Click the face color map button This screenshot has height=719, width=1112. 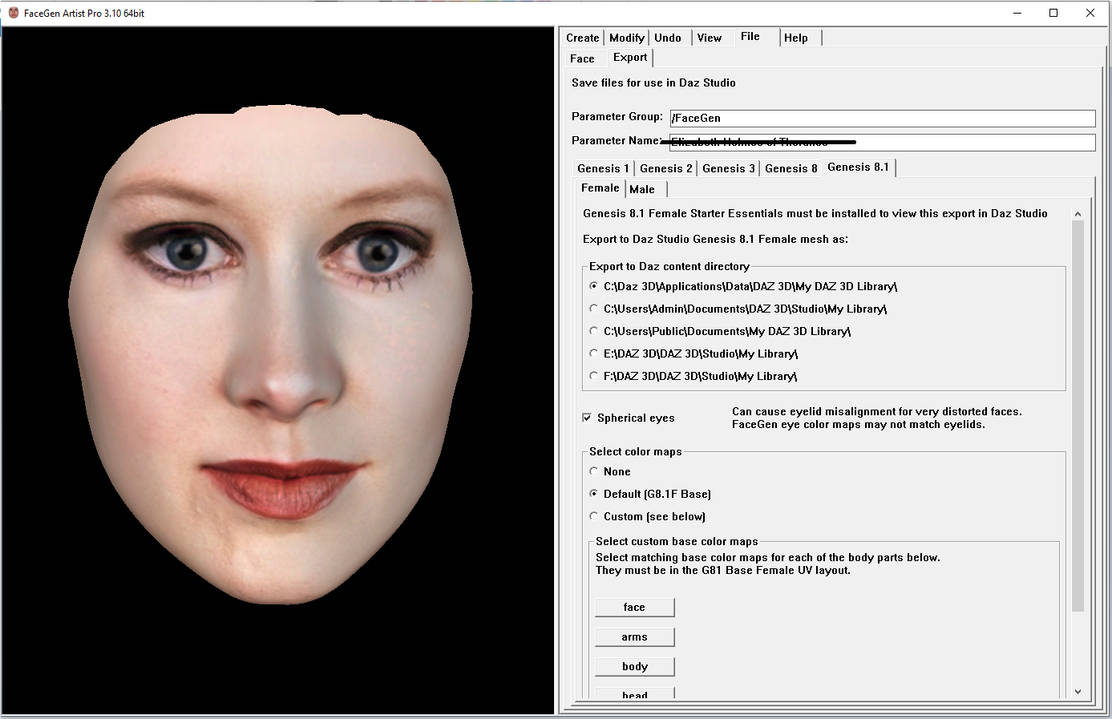pos(634,607)
